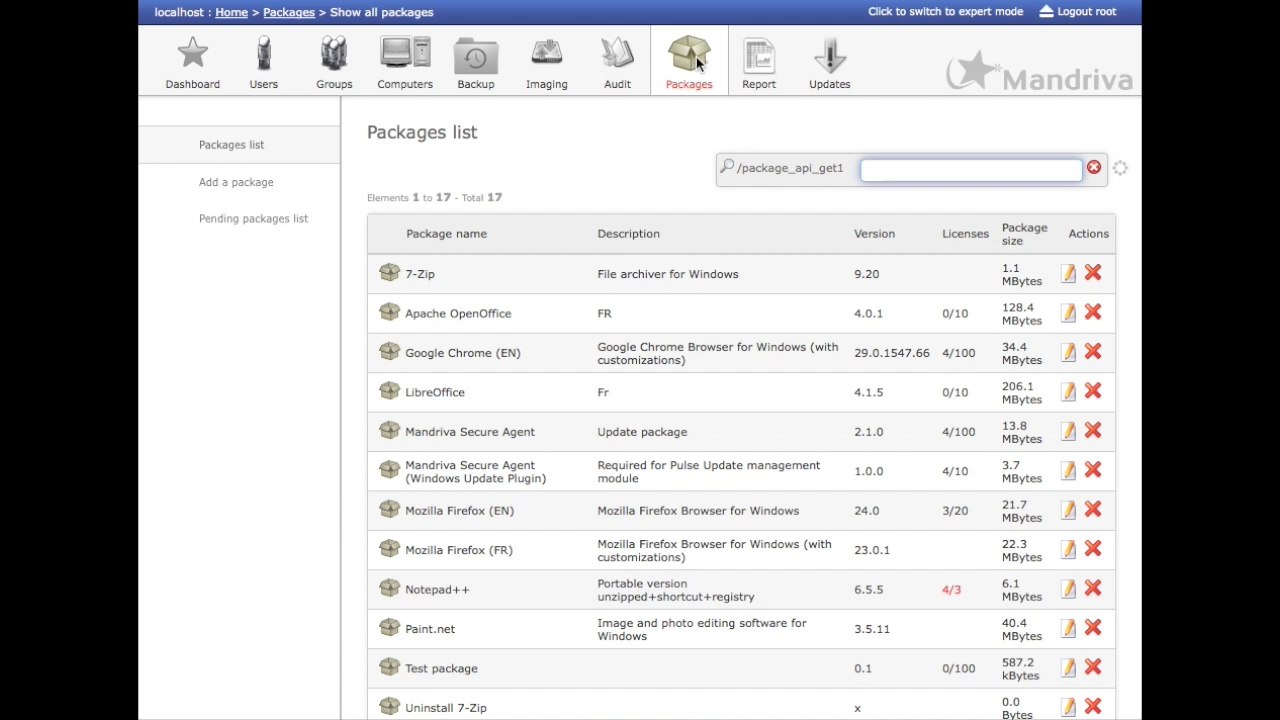Image resolution: width=1280 pixels, height=720 pixels.
Task: Click version 29.0.1547.66 cell
Action: 891,353
